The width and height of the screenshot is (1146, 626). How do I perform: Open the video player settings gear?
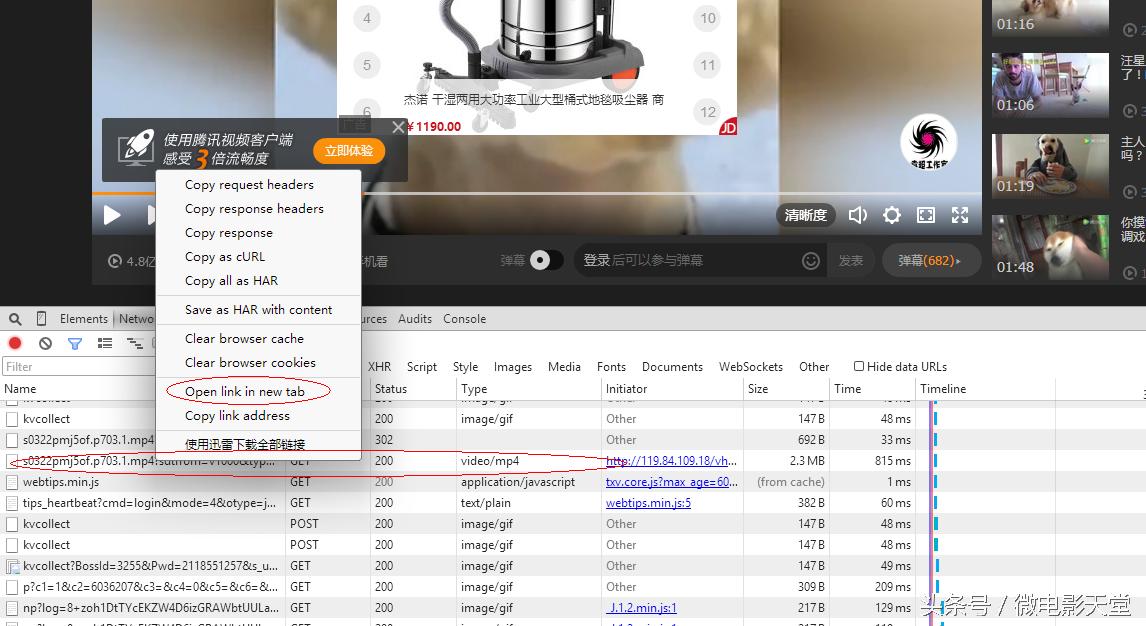[x=891, y=214]
